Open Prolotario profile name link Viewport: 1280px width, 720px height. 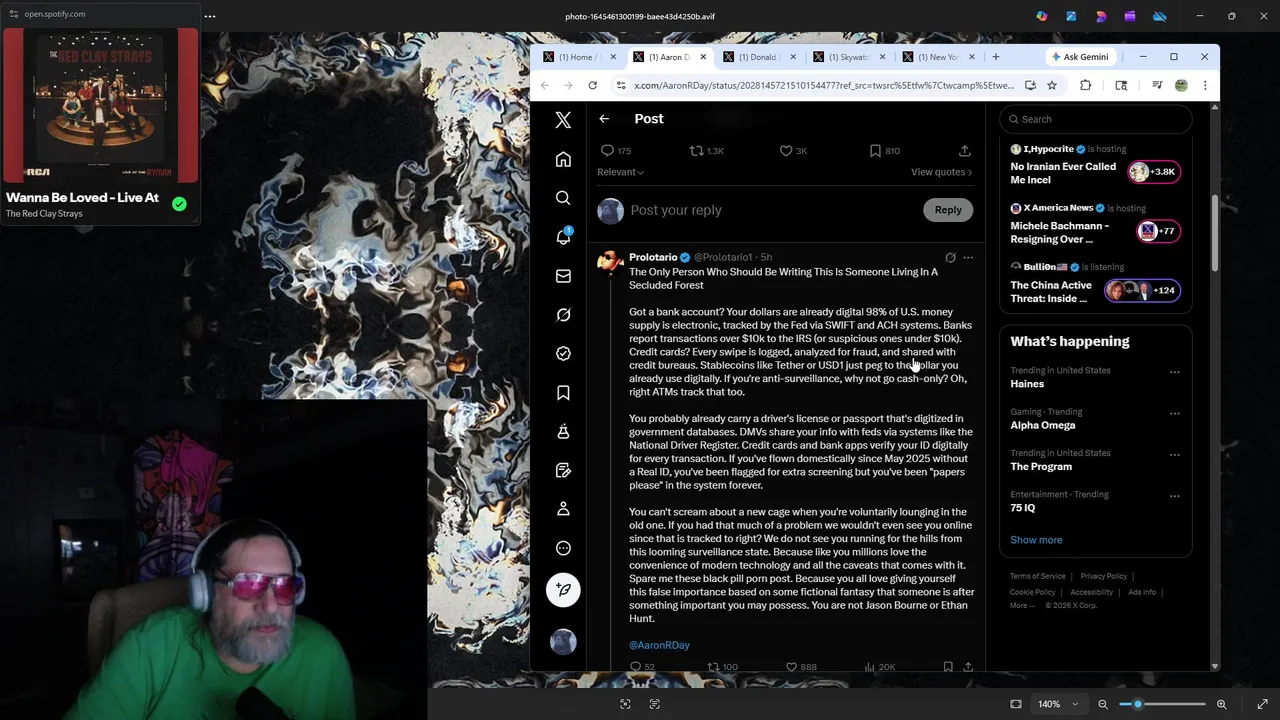[653, 257]
